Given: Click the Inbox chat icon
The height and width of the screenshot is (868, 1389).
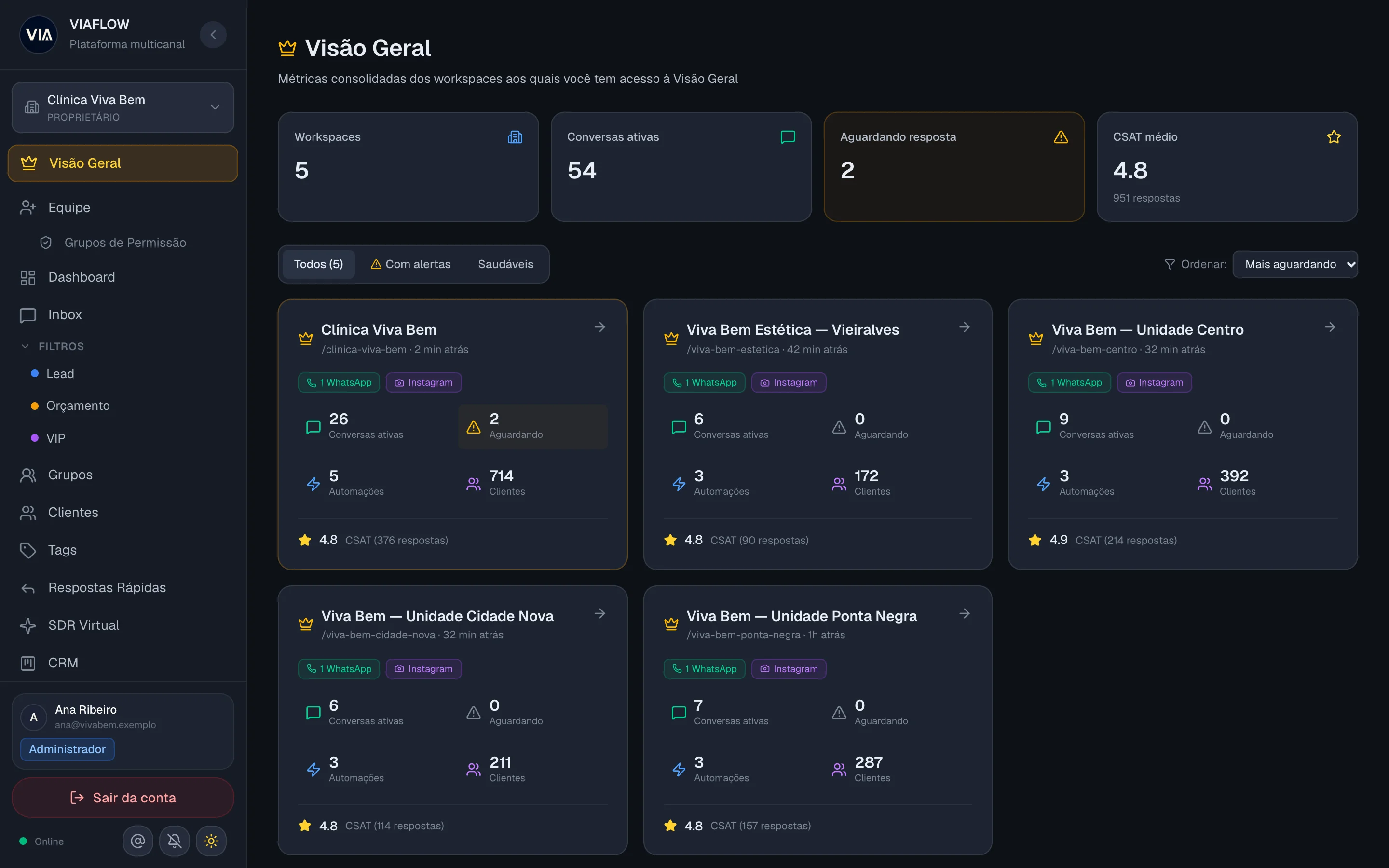Looking at the screenshot, I should point(27,315).
